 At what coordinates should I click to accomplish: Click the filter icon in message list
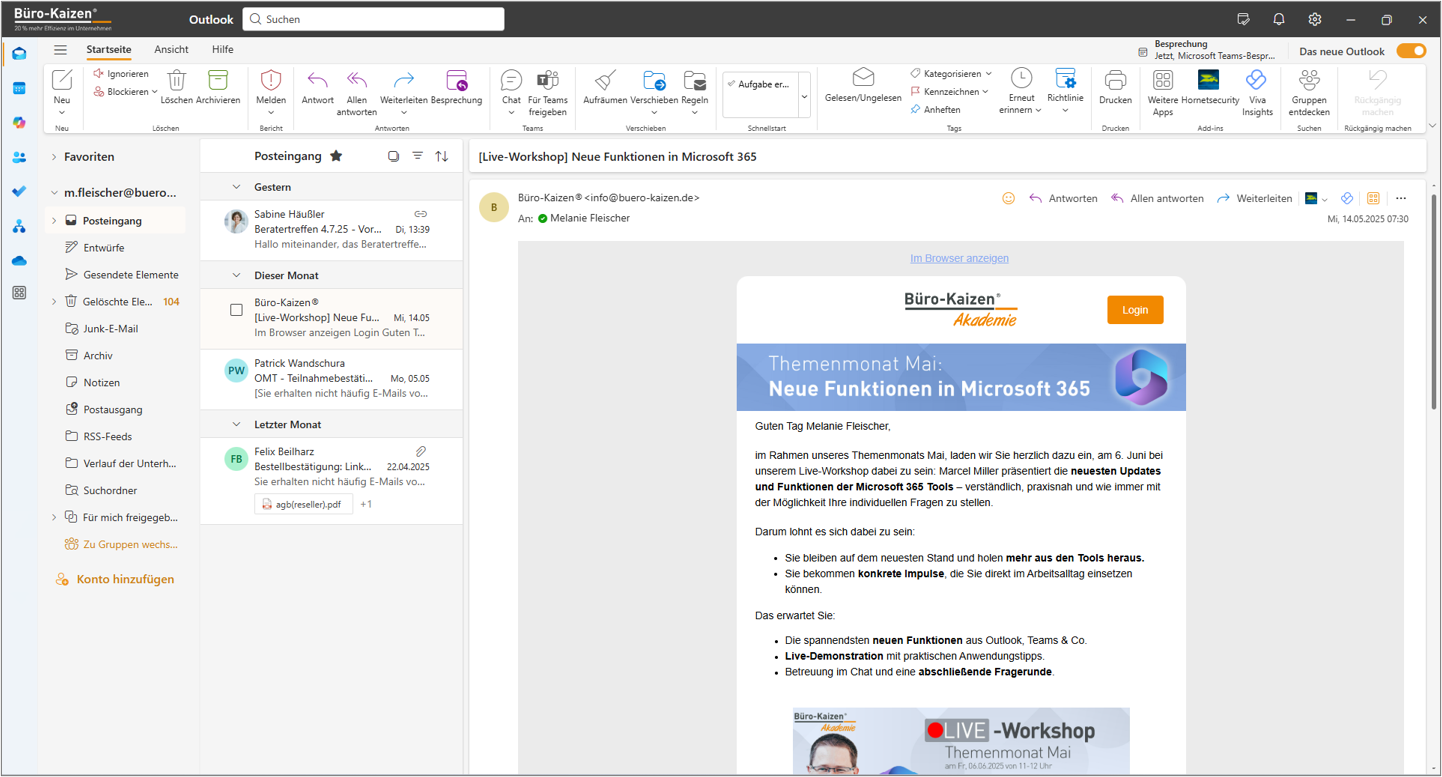pyautogui.click(x=417, y=156)
